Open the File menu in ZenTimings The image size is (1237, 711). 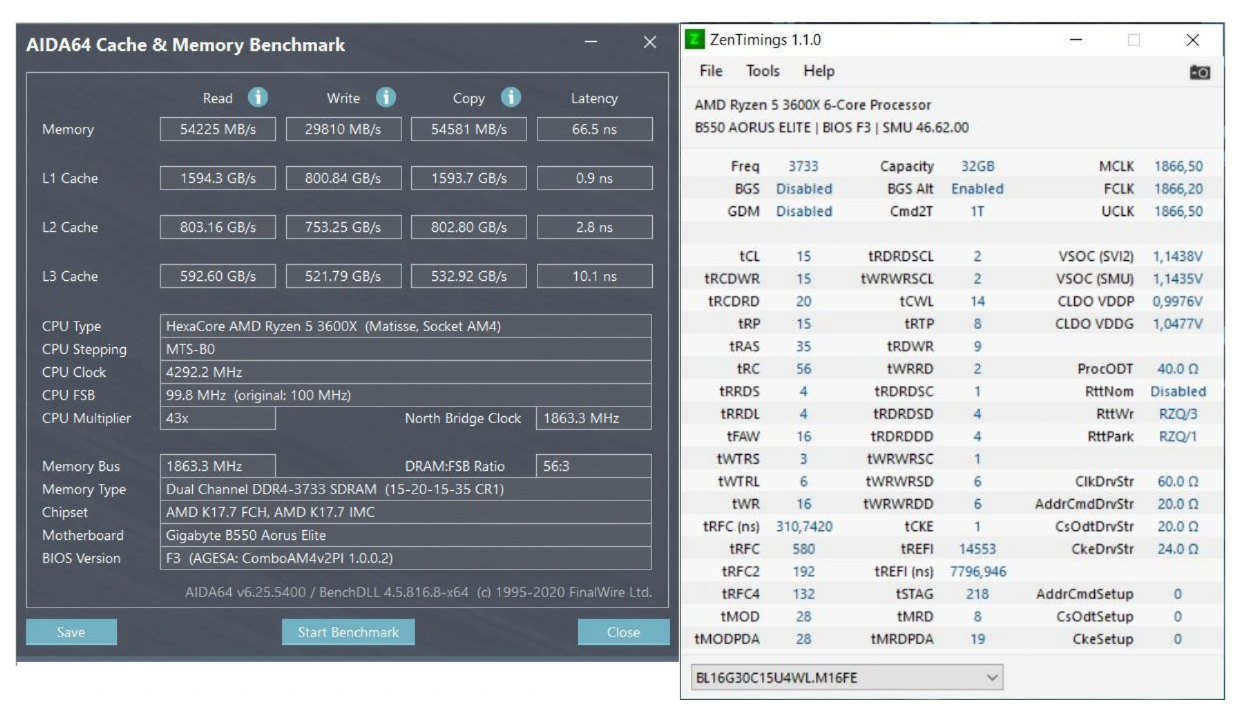(711, 71)
